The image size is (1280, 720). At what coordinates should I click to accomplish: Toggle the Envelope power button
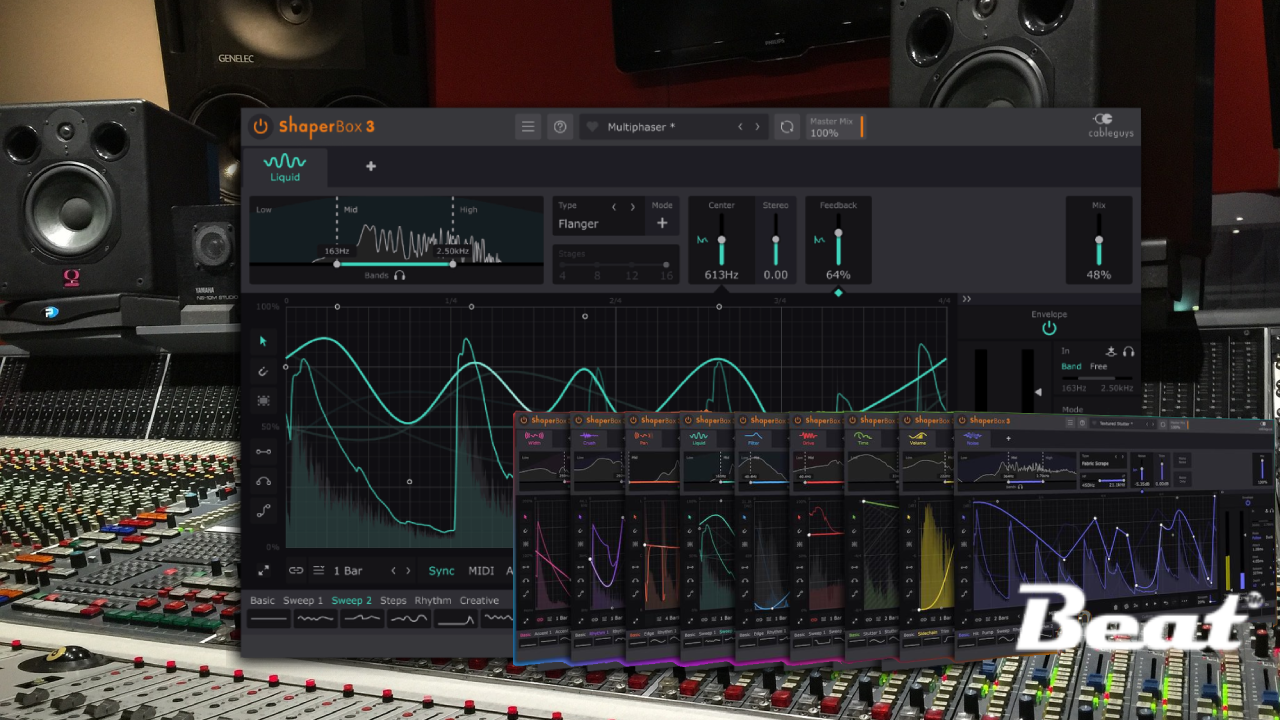click(x=1049, y=328)
